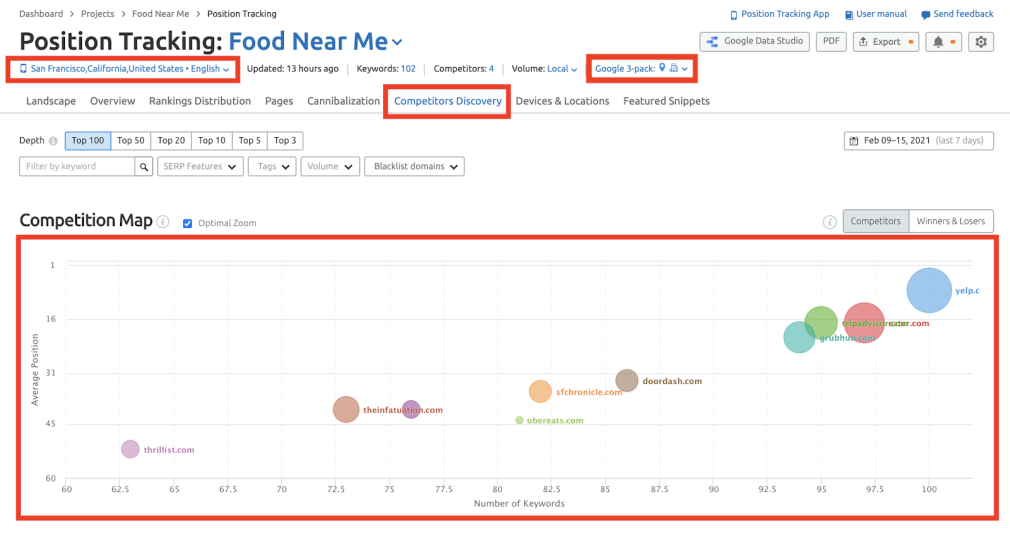Click the sfchronicle.com orange bubble
This screenshot has height=537, width=1010.
540,391
